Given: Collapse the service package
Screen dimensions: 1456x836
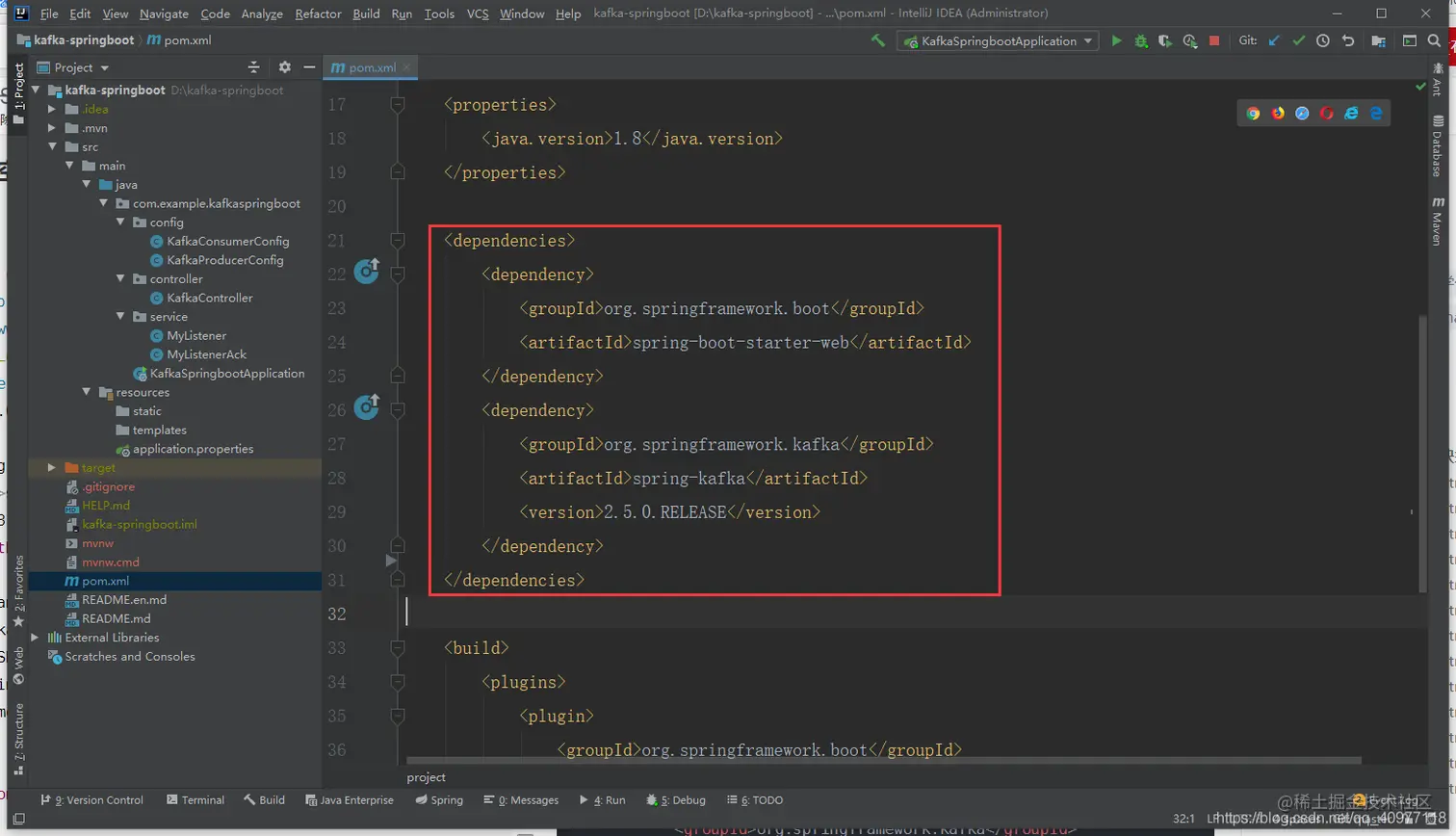Looking at the screenshot, I should (x=120, y=317).
